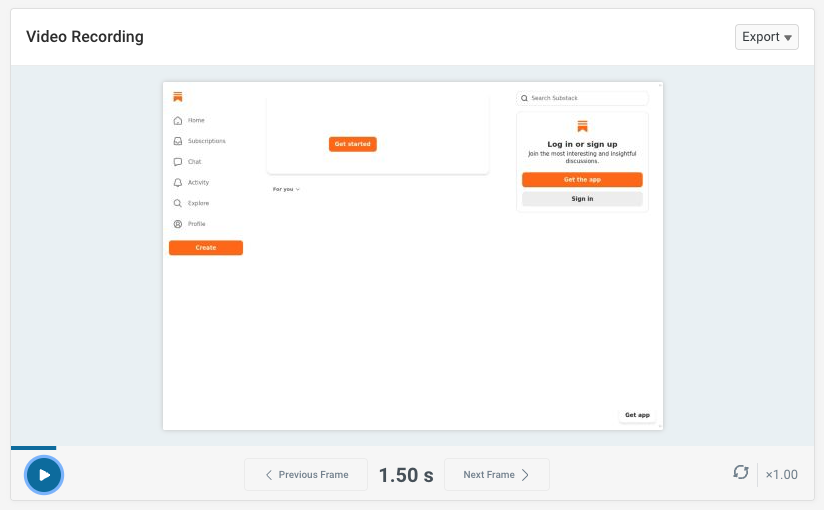Click the recorded video frame thumbnail

[413, 256]
